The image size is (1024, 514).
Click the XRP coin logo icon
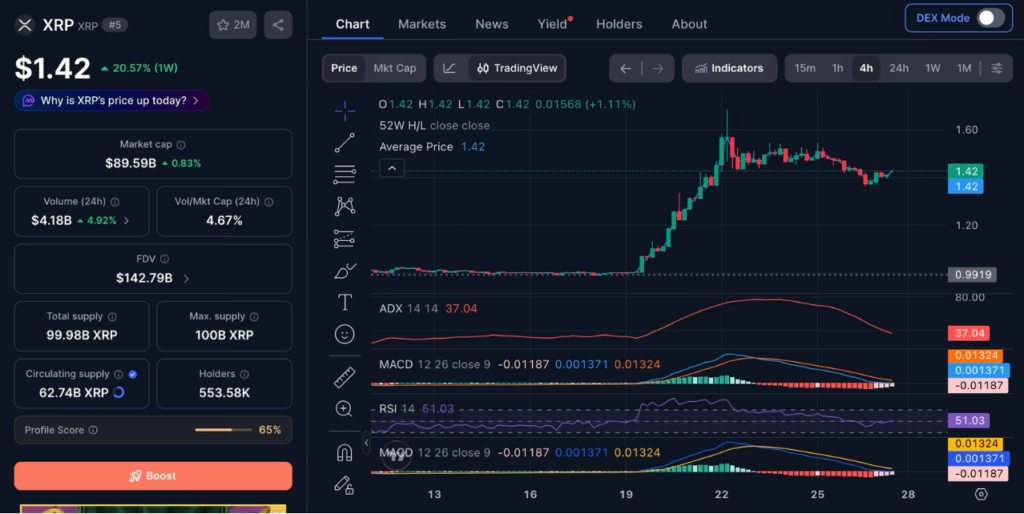(25, 25)
